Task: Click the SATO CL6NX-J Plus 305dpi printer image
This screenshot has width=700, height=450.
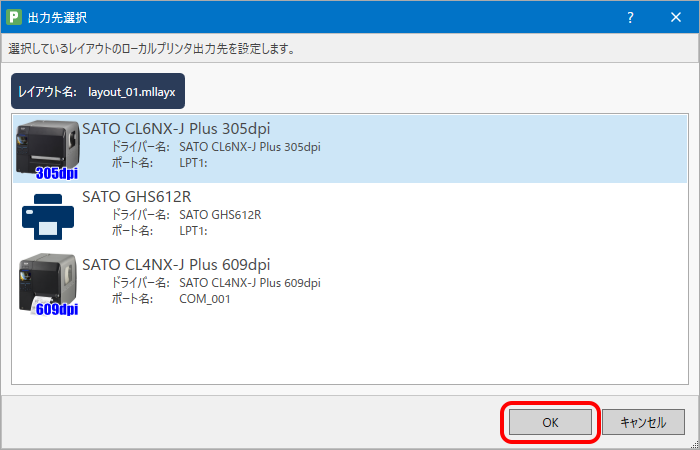Action: pyautogui.click(x=48, y=149)
